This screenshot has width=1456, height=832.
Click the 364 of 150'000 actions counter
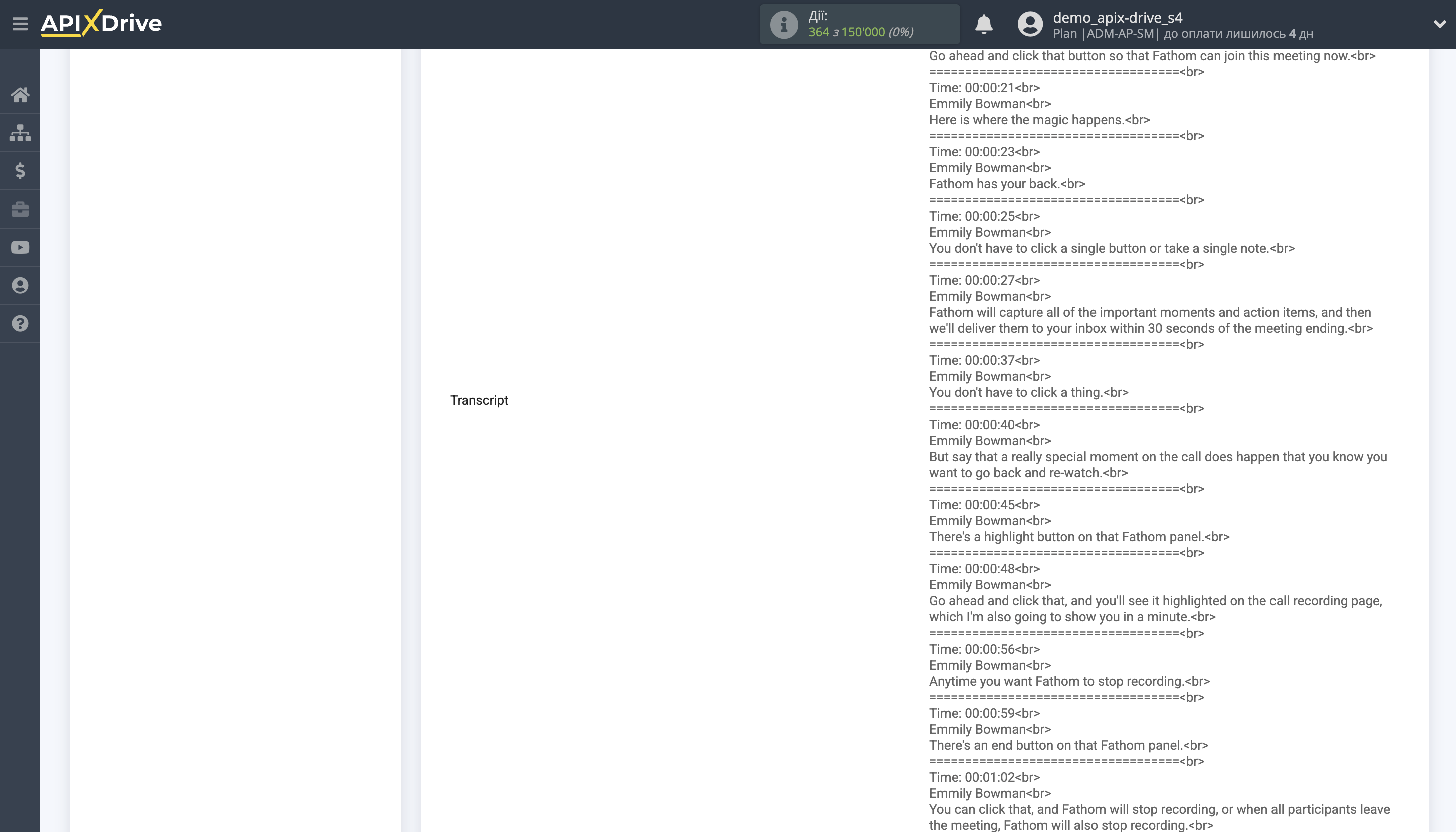[x=860, y=32]
